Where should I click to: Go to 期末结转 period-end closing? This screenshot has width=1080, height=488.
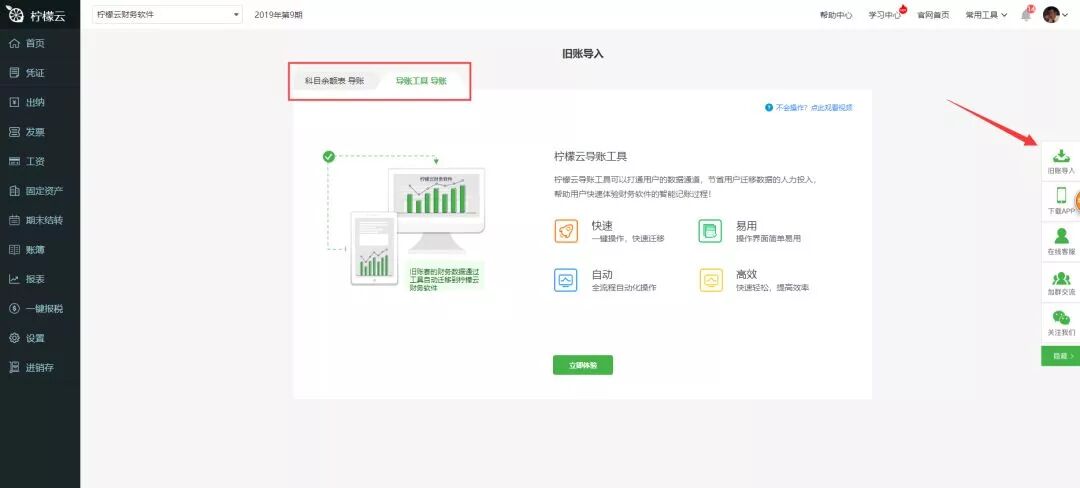tap(40, 220)
